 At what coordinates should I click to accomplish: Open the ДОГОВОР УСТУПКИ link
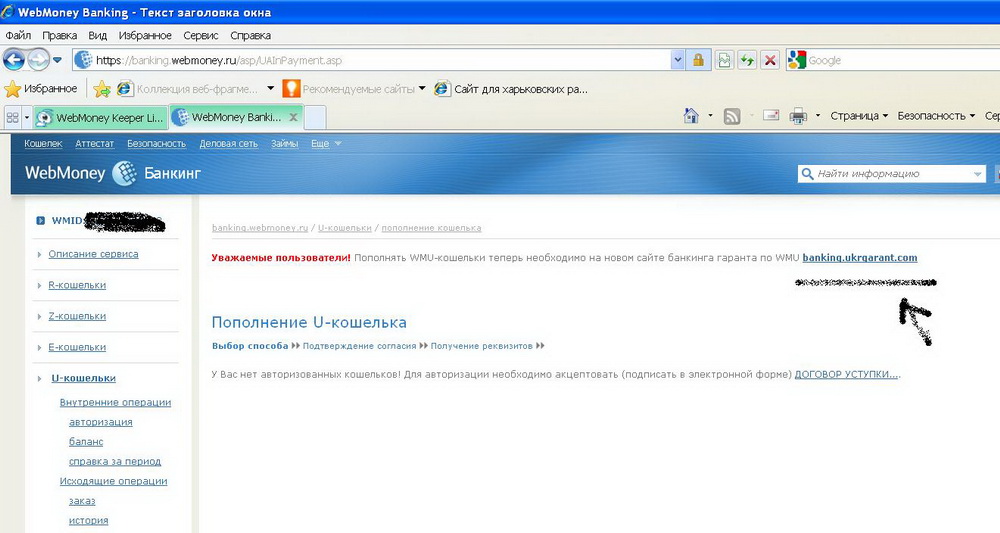point(846,374)
